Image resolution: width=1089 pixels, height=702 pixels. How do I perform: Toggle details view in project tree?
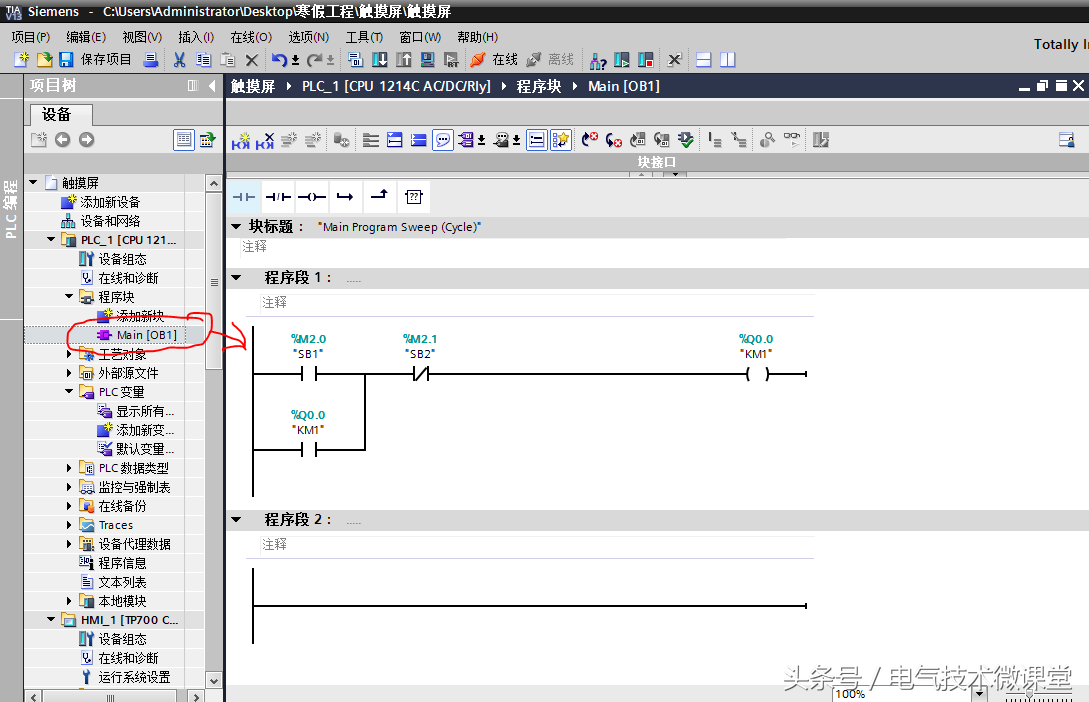click(183, 140)
